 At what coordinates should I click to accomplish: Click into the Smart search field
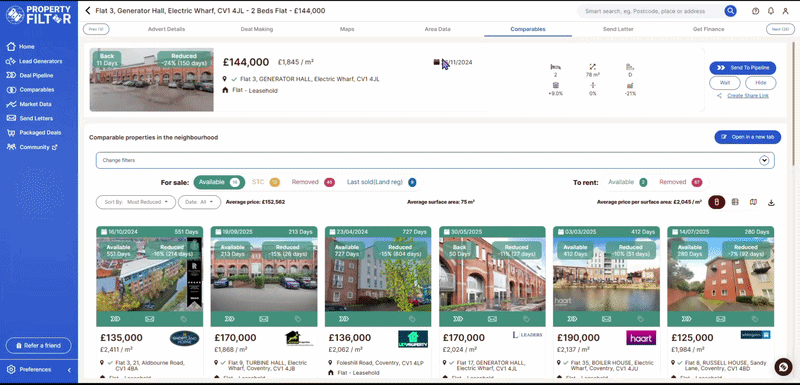651,11
